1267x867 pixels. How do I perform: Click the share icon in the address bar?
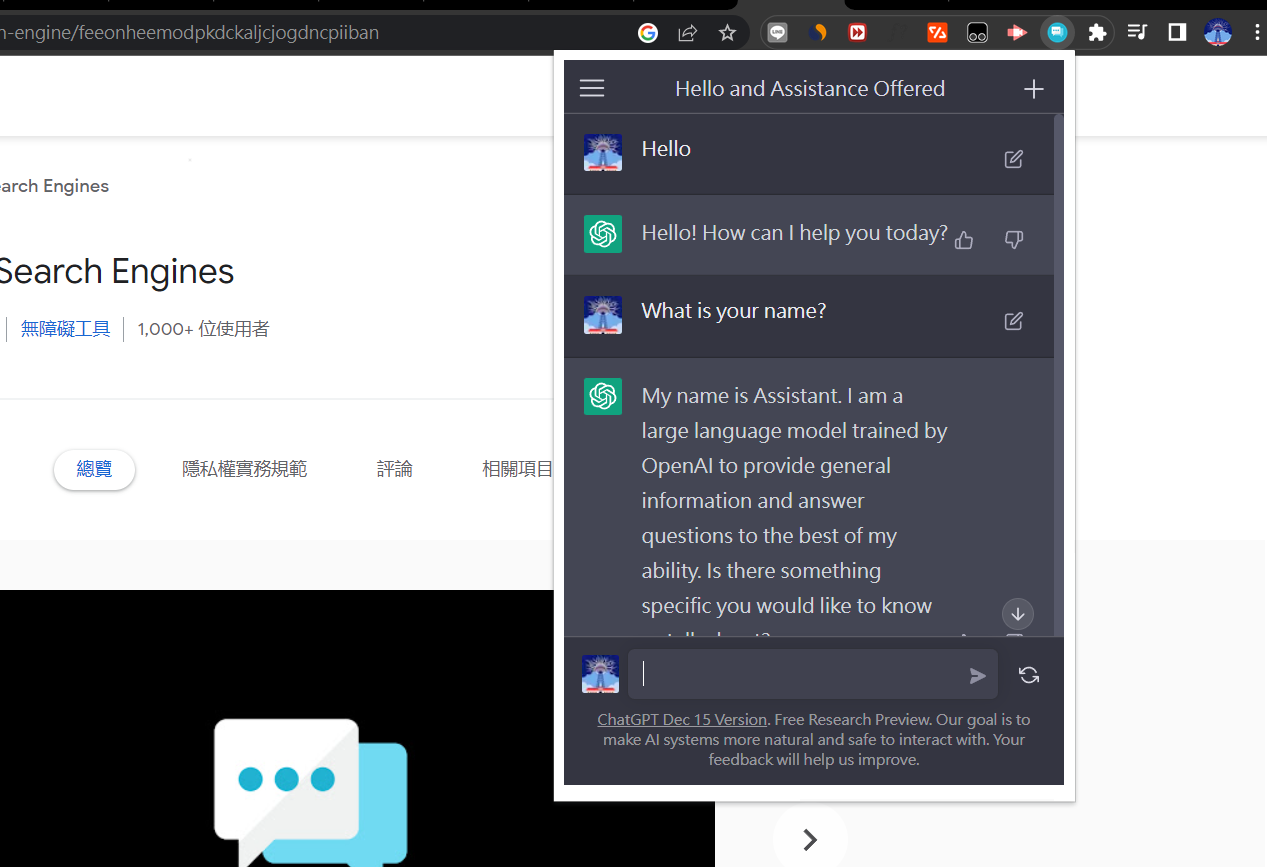click(x=687, y=32)
